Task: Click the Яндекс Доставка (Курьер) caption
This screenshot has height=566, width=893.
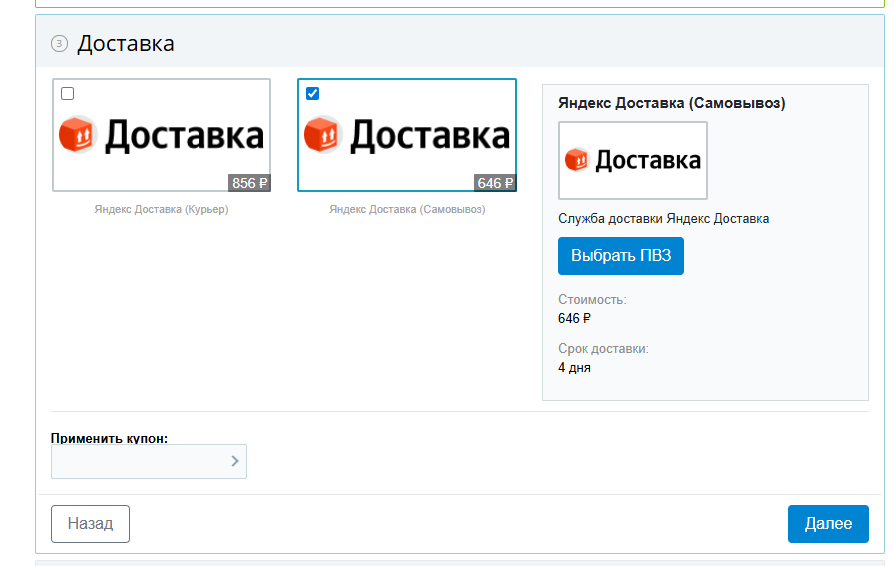Action: (x=161, y=209)
